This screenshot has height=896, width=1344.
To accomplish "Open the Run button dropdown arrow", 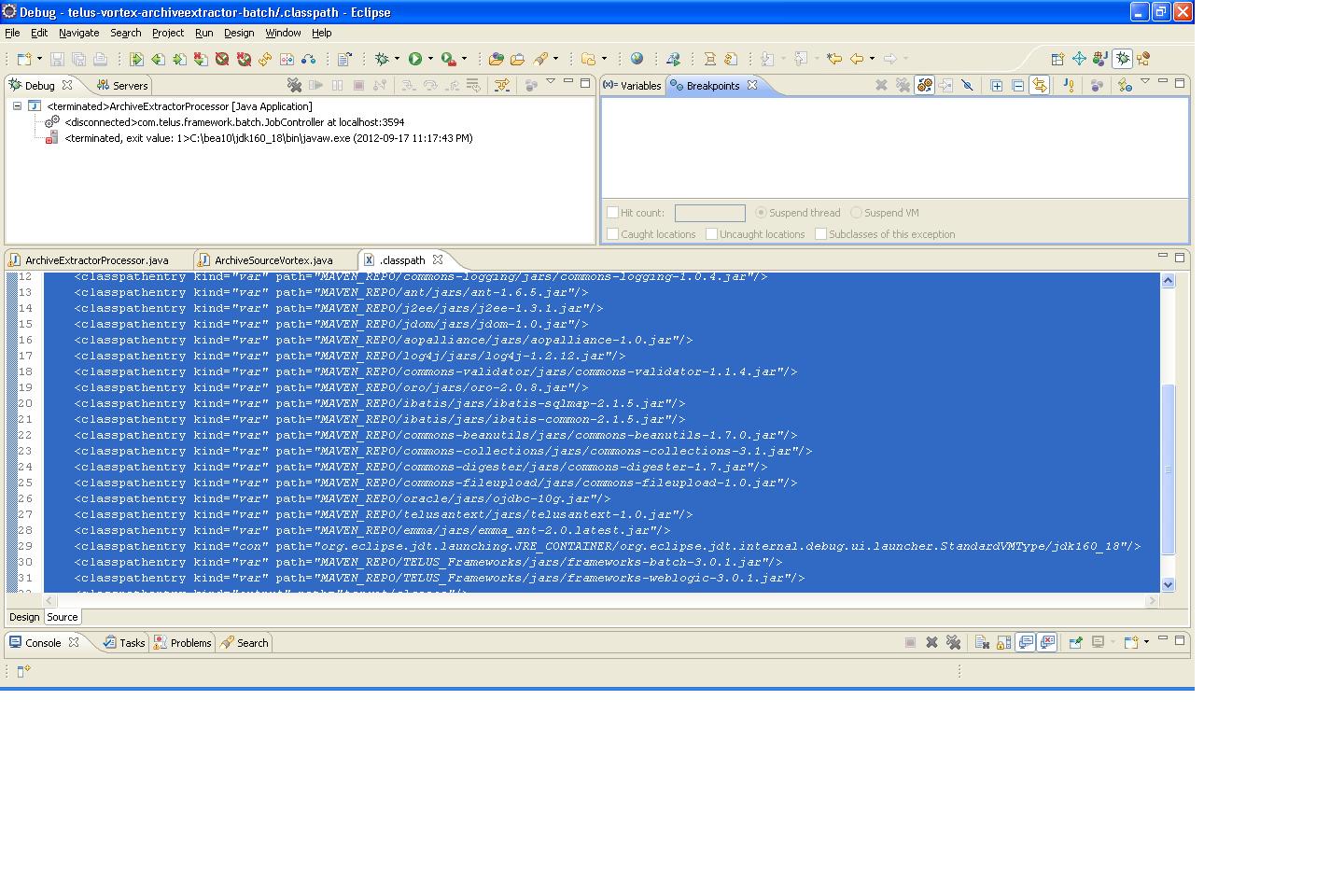I will pyautogui.click(x=430, y=59).
